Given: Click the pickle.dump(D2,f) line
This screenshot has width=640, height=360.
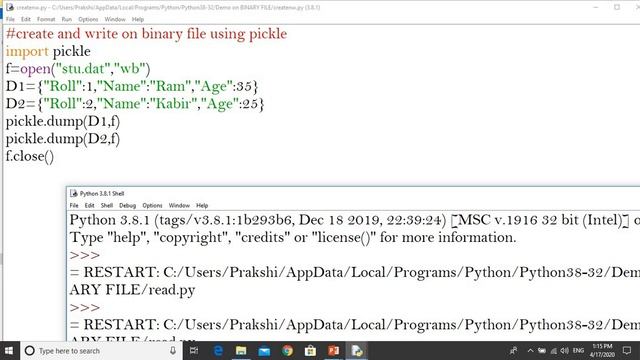Looking at the screenshot, I should tap(63, 139).
